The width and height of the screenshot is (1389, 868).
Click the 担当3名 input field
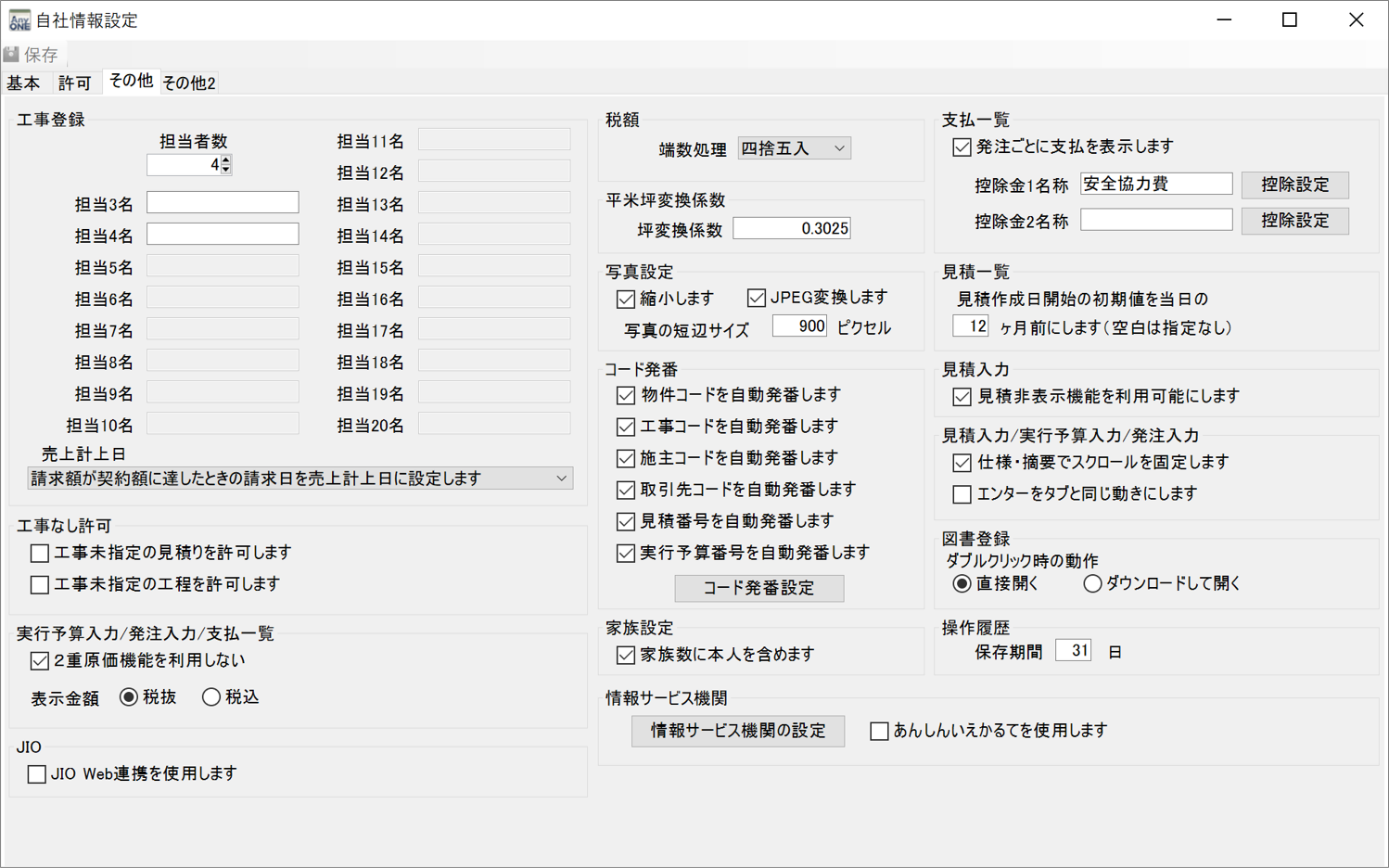point(223,202)
